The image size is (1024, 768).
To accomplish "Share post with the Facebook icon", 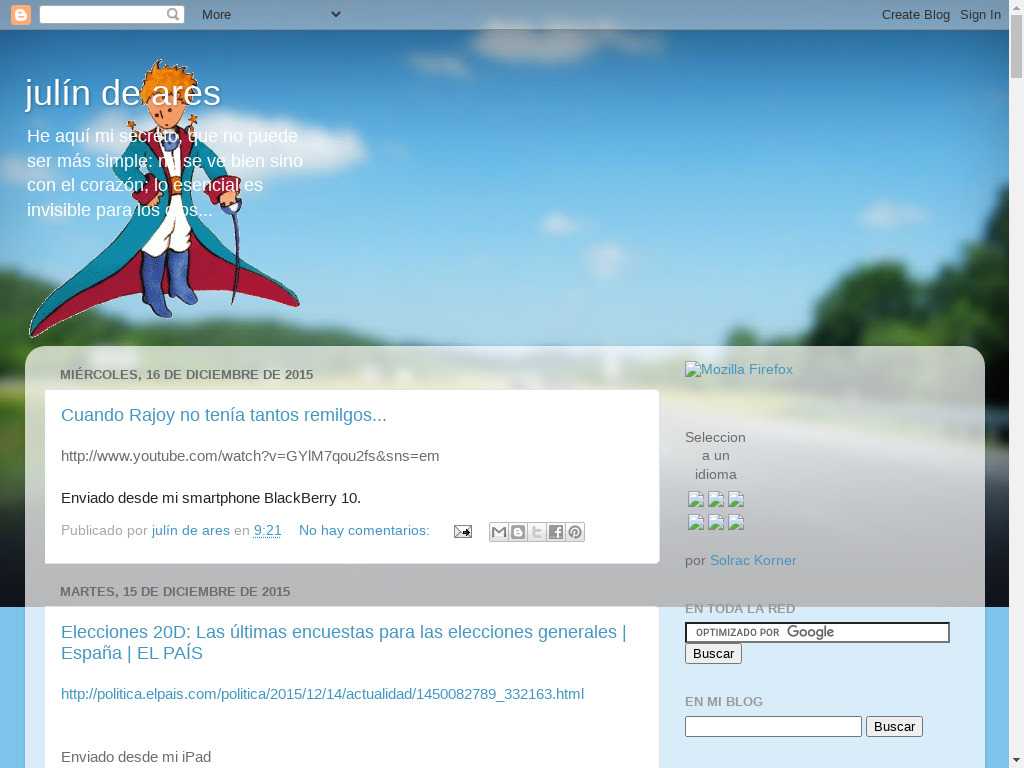I will [x=556, y=532].
